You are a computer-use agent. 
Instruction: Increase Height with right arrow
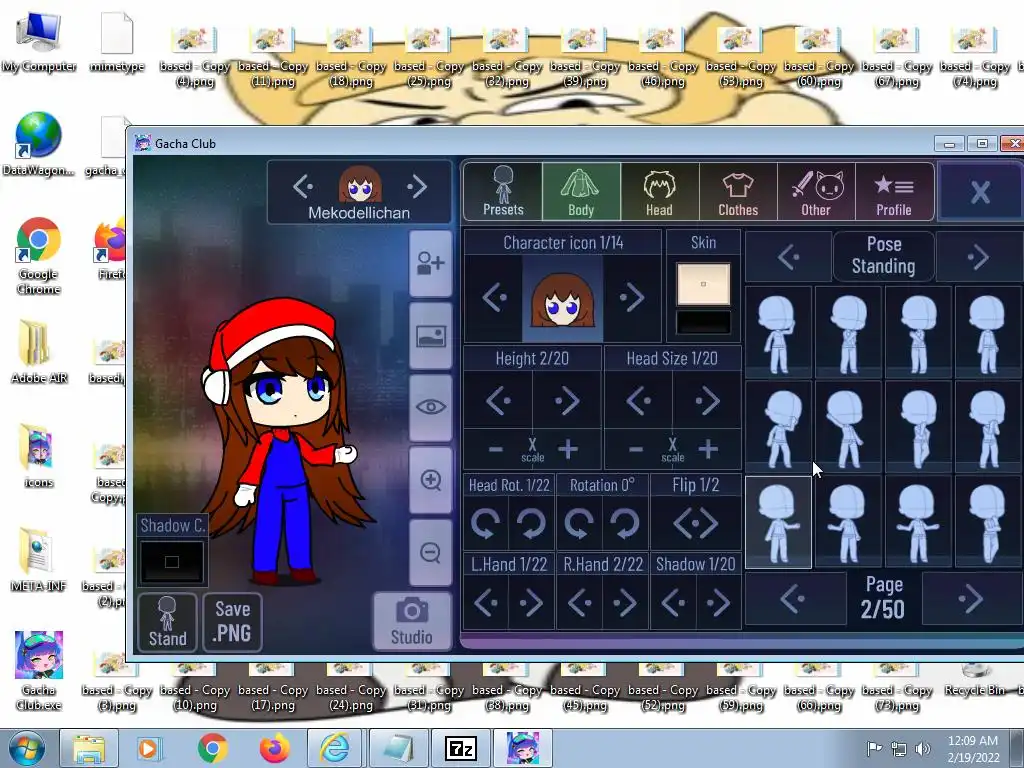[567, 400]
